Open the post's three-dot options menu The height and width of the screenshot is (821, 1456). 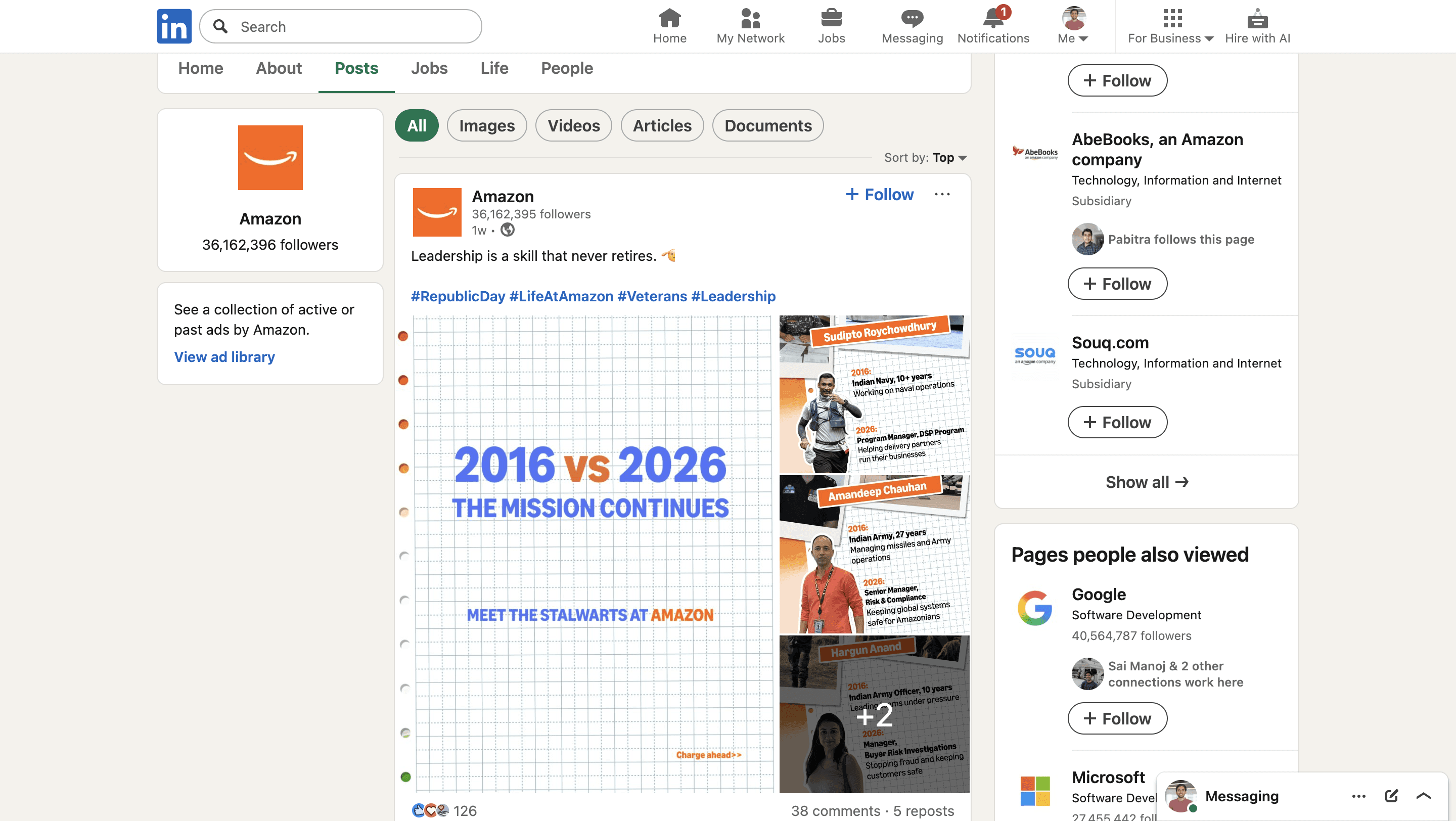(942, 194)
